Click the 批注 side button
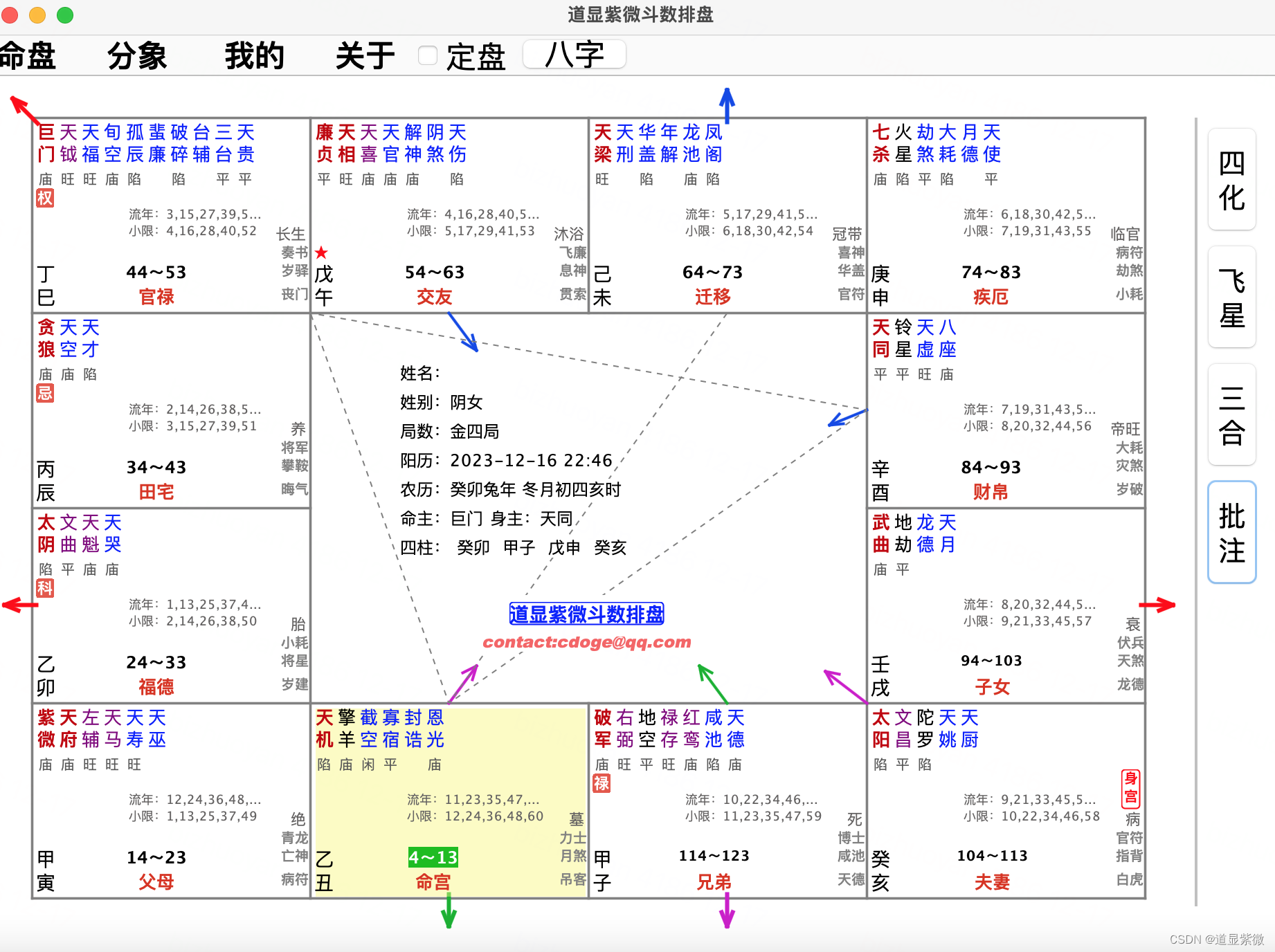The image size is (1275, 952). (1231, 532)
